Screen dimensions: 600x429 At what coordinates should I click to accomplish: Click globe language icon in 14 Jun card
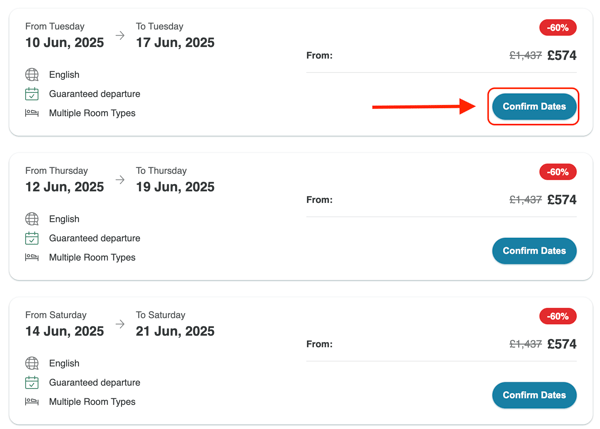point(32,363)
